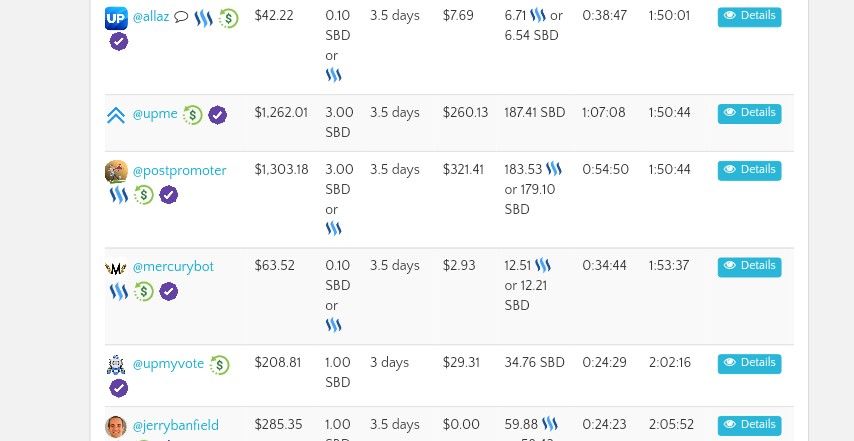Viewport: 854px width, 441px height.
Task: Open the @allaz profile link
Action: tap(151, 17)
